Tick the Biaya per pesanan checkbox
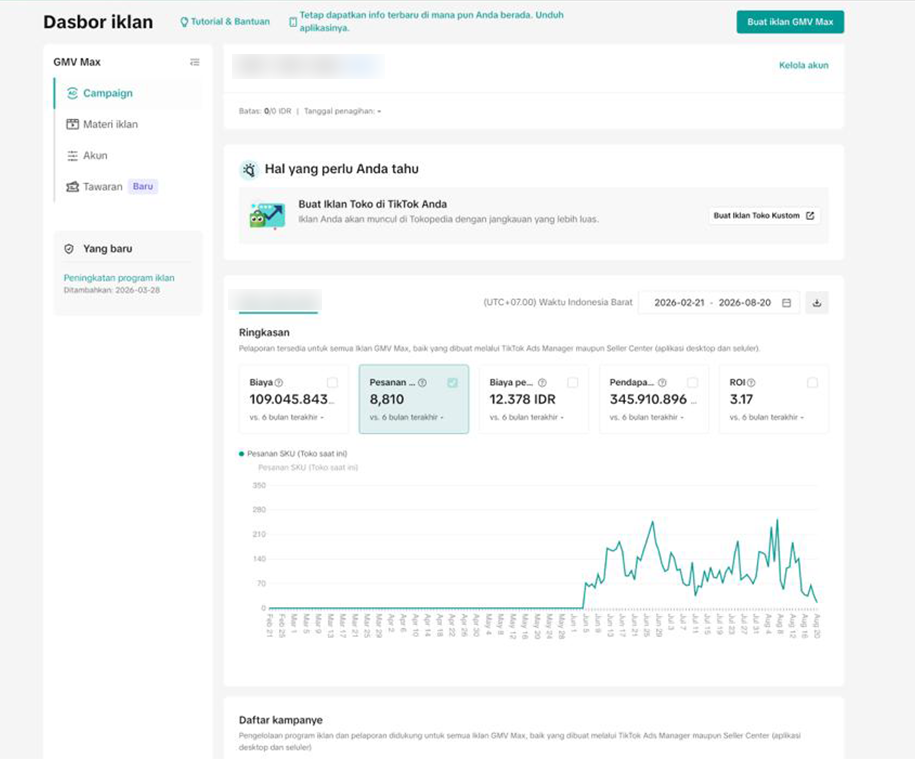 point(572,383)
